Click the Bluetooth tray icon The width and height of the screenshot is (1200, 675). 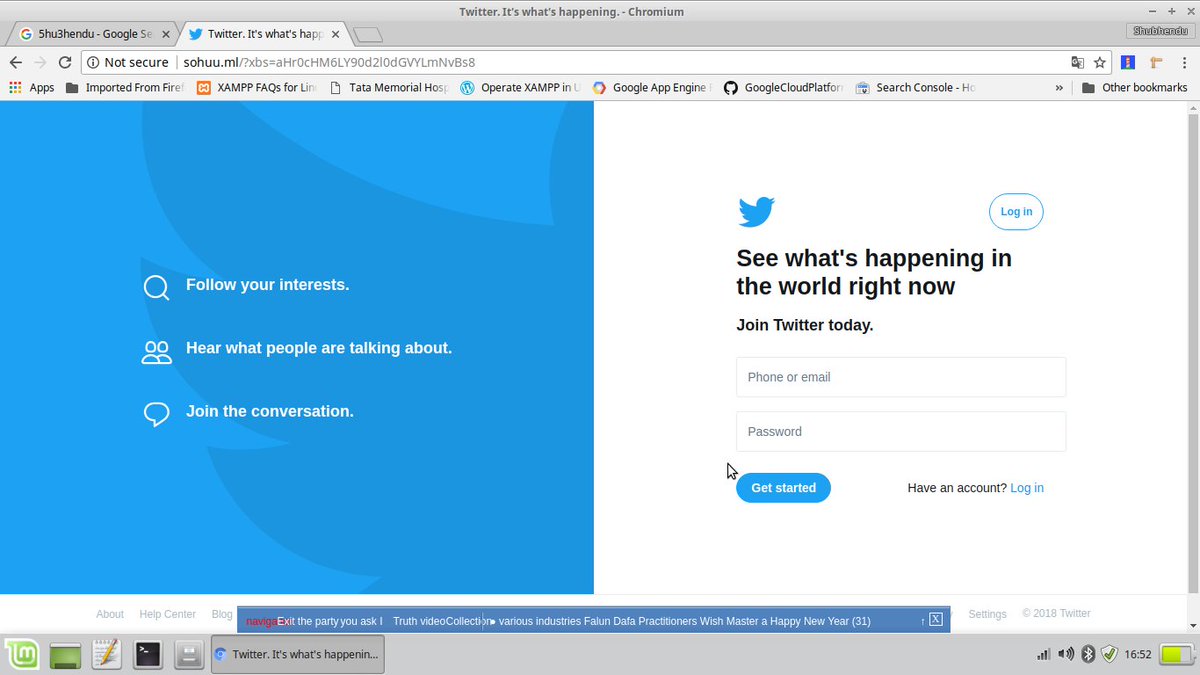(1089, 654)
